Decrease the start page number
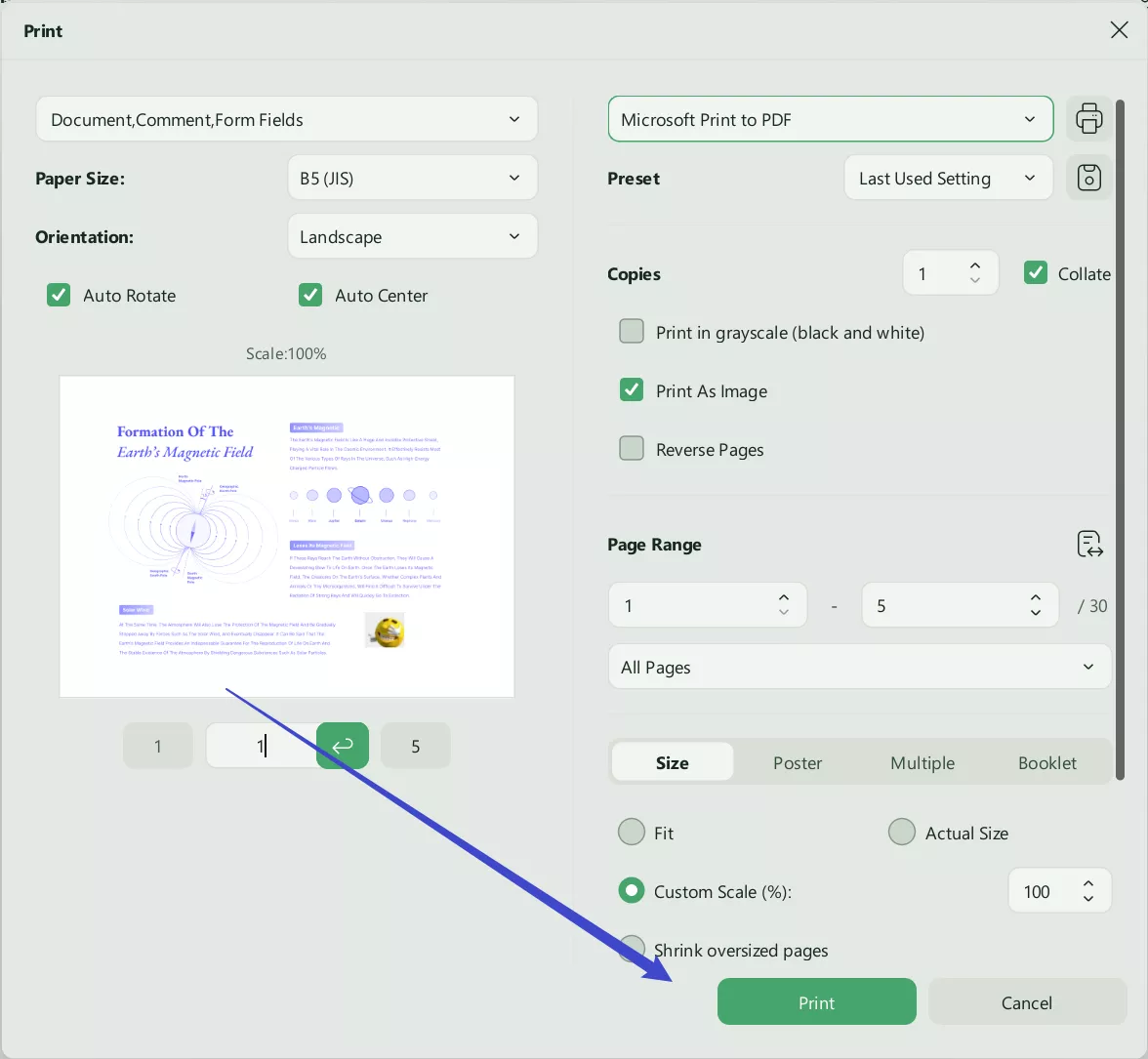Image resolution: width=1148 pixels, height=1059 pixels. pos(783,613)
